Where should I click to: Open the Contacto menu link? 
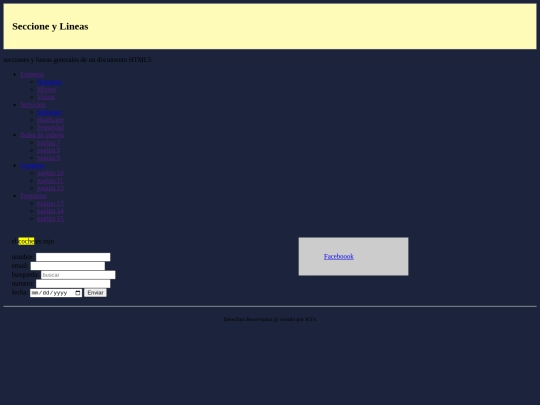pos(32,166)
